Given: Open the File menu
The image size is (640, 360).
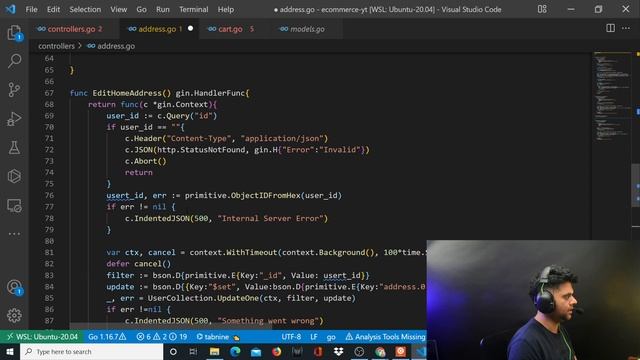Looking at the screenshot, I should [x=31, y=9].
